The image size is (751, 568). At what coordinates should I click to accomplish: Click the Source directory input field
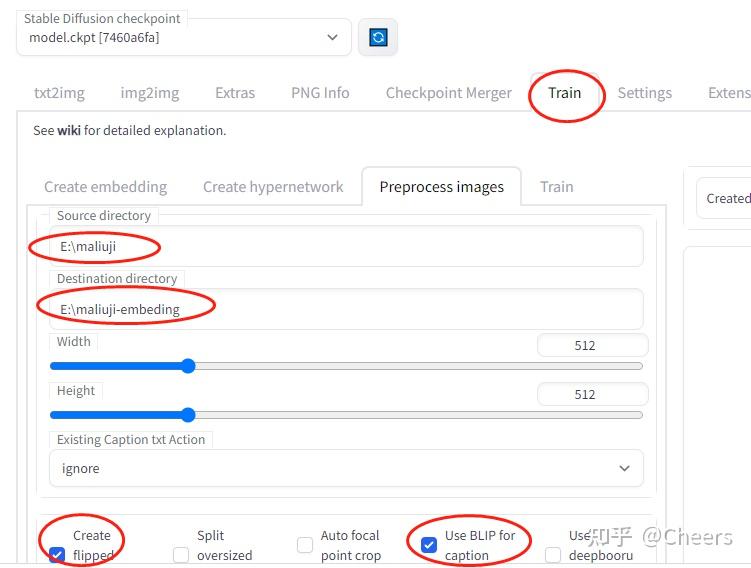tap(345, 246)
